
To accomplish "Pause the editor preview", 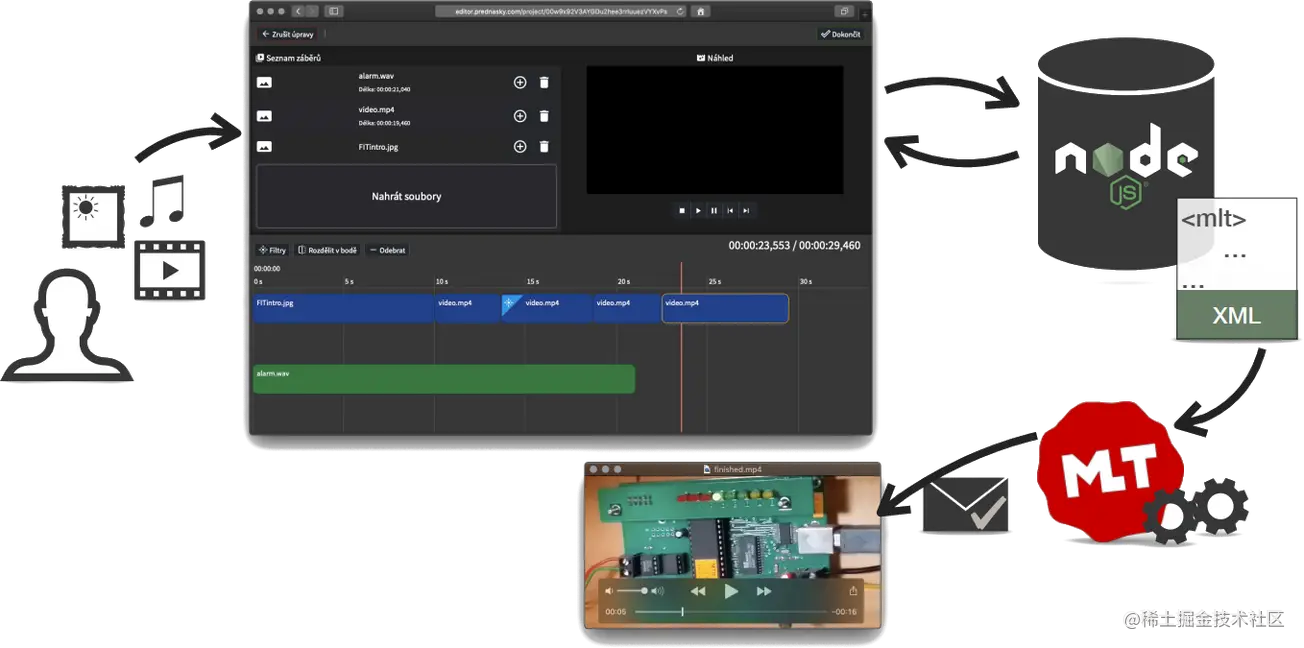I will pyautogui.click(x=714, y=210).
